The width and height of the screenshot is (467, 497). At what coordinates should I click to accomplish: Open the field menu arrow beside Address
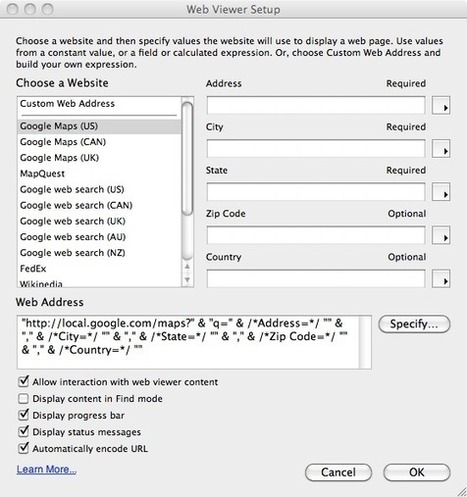(x=441, y=106)
